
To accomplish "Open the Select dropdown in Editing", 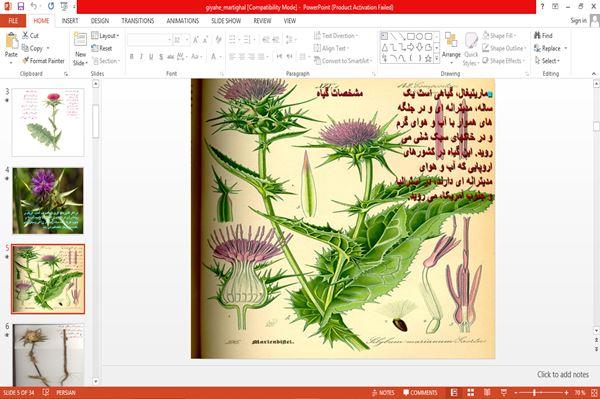I will 547,61.
